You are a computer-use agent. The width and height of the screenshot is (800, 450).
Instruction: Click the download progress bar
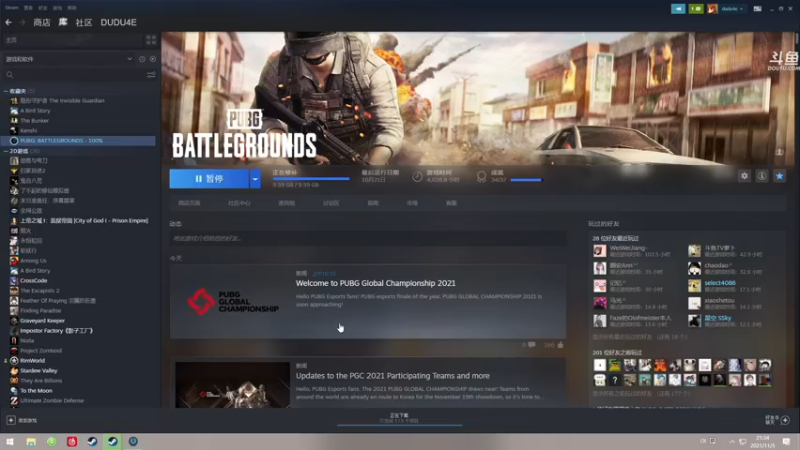[311, 179]
